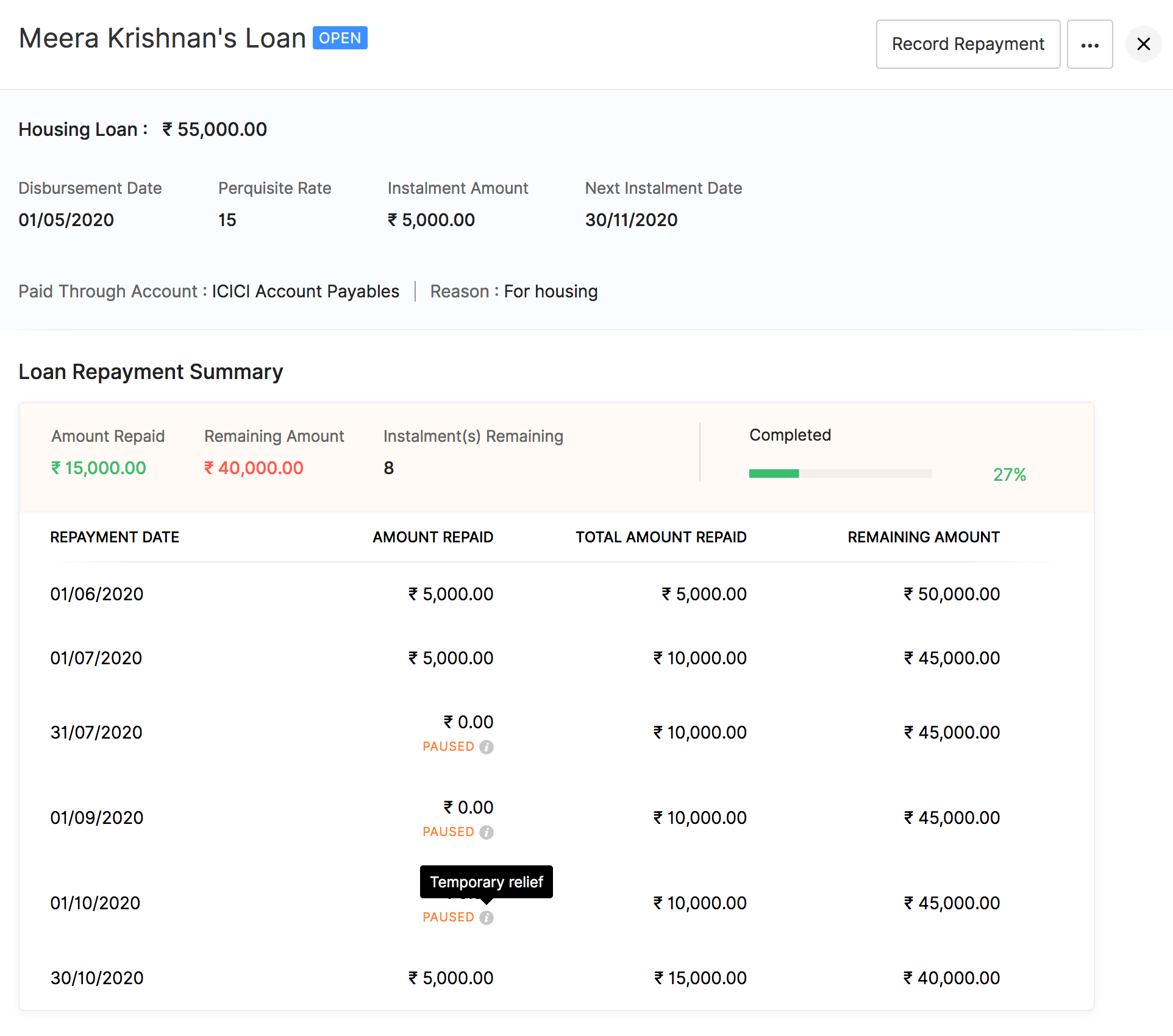Click the info icon beside PAUSED on 01/09/2020
The height and width of the screenshot is (1036, 1173).
[487, 832]
